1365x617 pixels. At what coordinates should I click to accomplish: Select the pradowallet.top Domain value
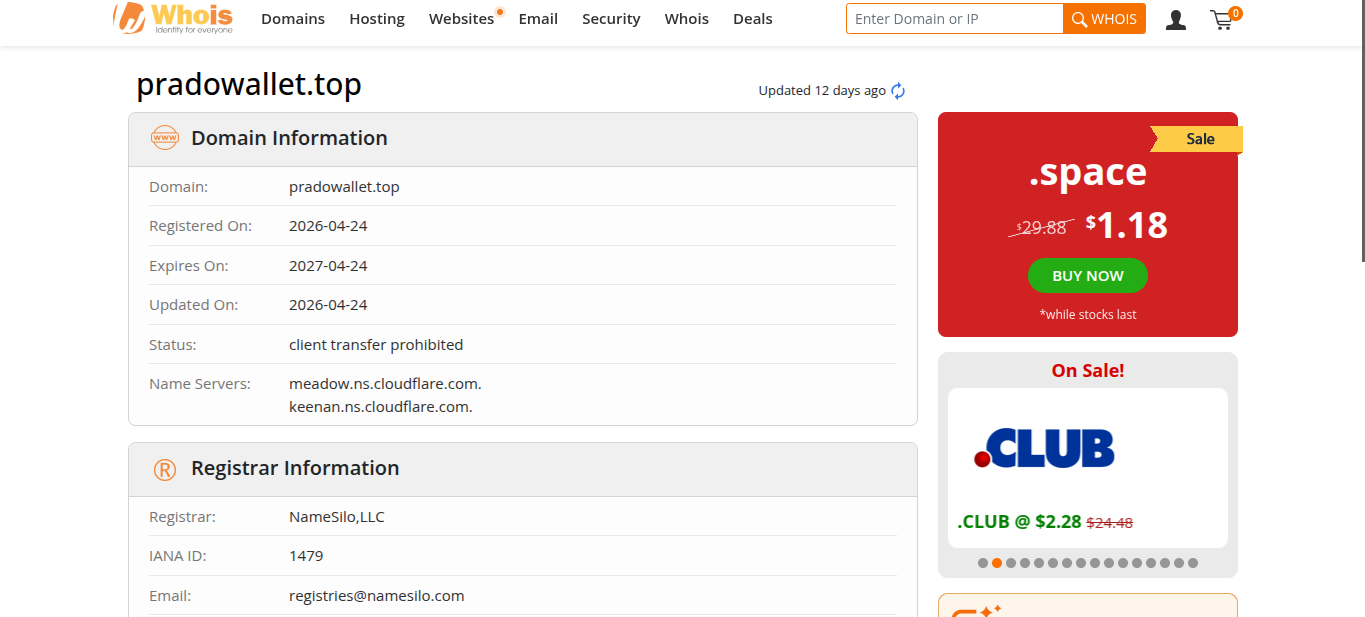coord(344,187)
